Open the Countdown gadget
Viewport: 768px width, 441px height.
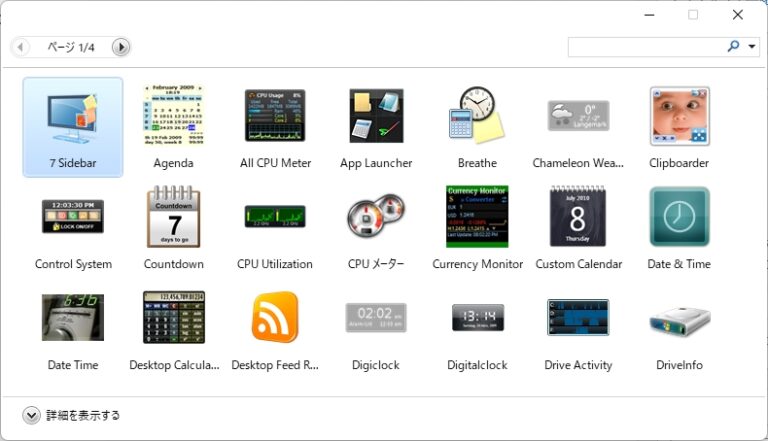tap(173, 217)
